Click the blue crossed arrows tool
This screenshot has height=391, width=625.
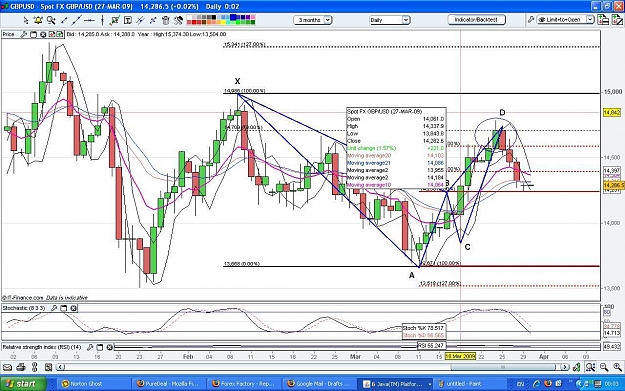click(153, 20)
